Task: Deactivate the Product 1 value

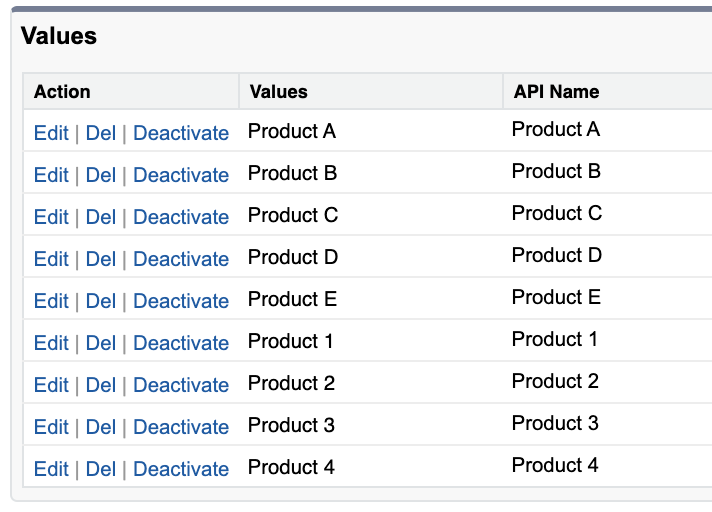Action: (x=181, y=343)
